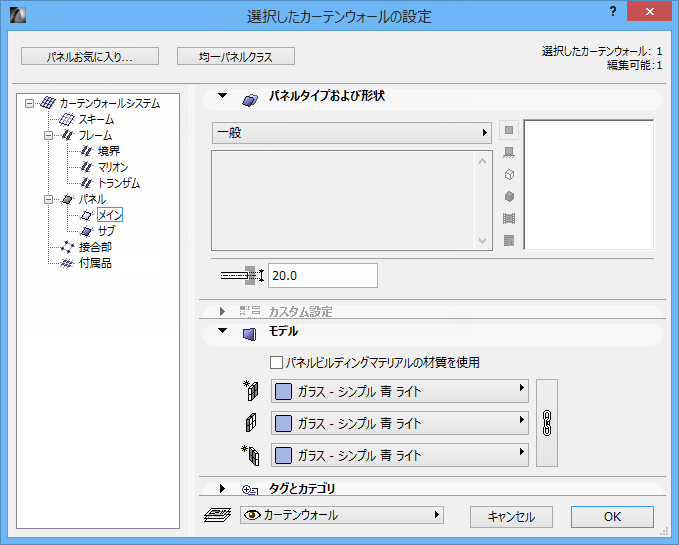Screen dimensions: 679x545
Task: Click the キャンセル button
Action: pos(511,517)
